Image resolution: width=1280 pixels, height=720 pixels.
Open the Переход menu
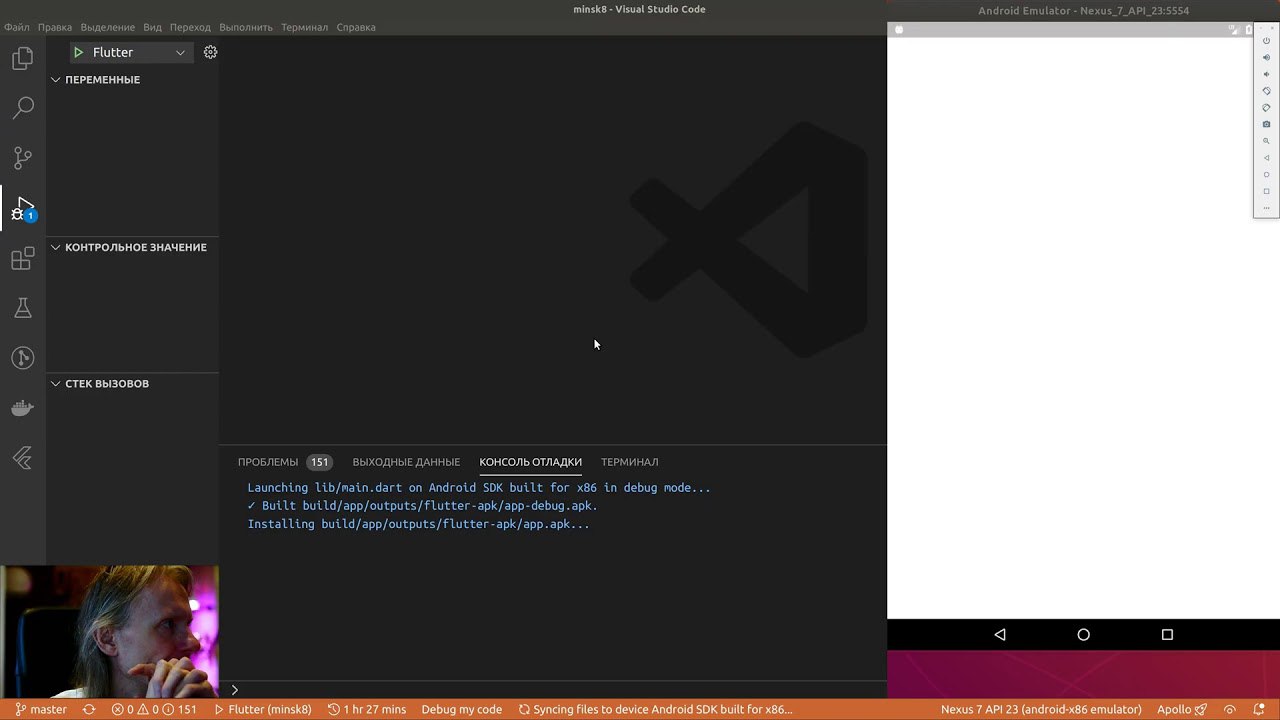(191, 27)
